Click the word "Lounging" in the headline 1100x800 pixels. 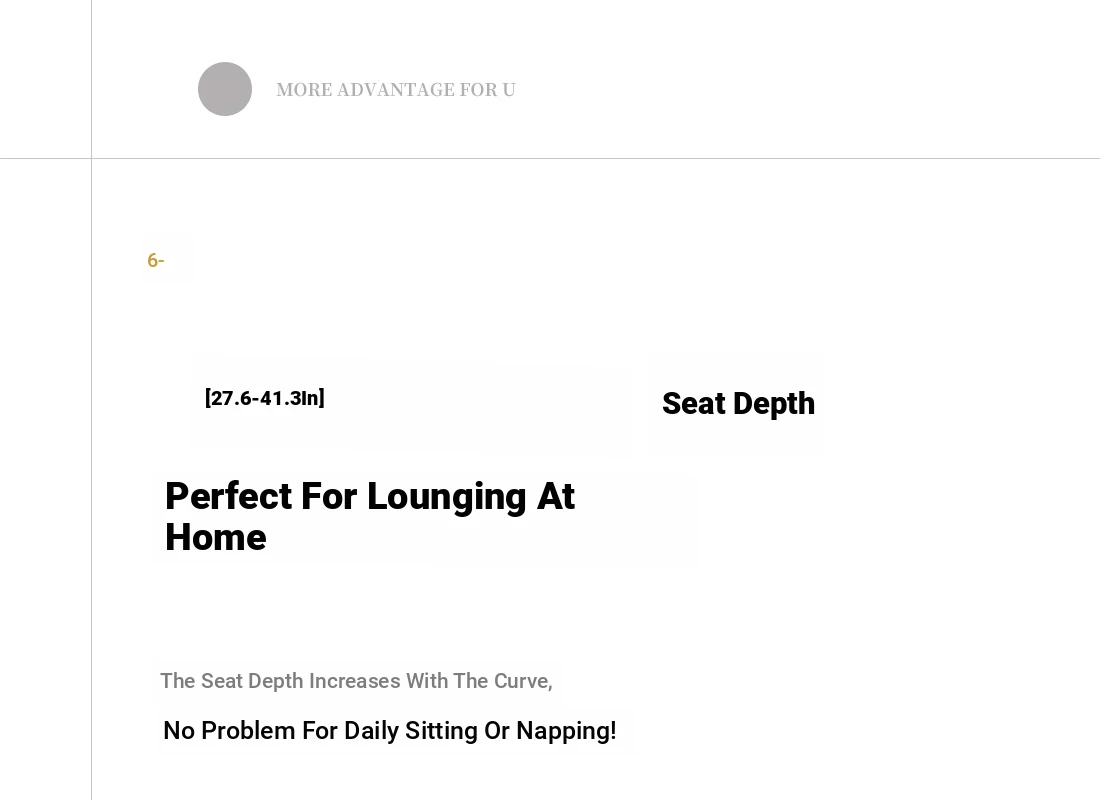(x=446, y=497)
